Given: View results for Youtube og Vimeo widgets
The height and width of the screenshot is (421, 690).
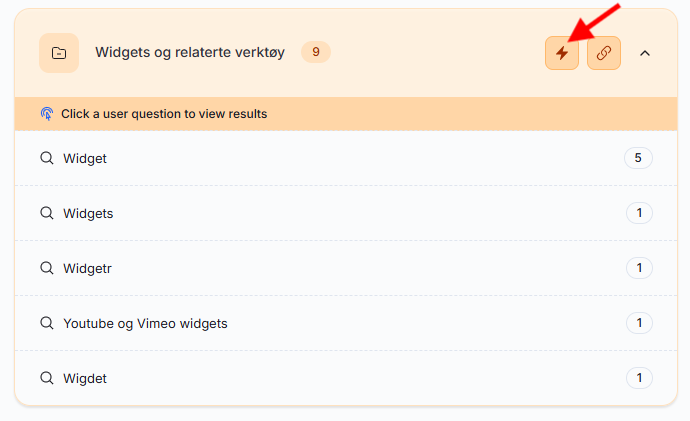Looking at the screenshot, I should [145, 323].
